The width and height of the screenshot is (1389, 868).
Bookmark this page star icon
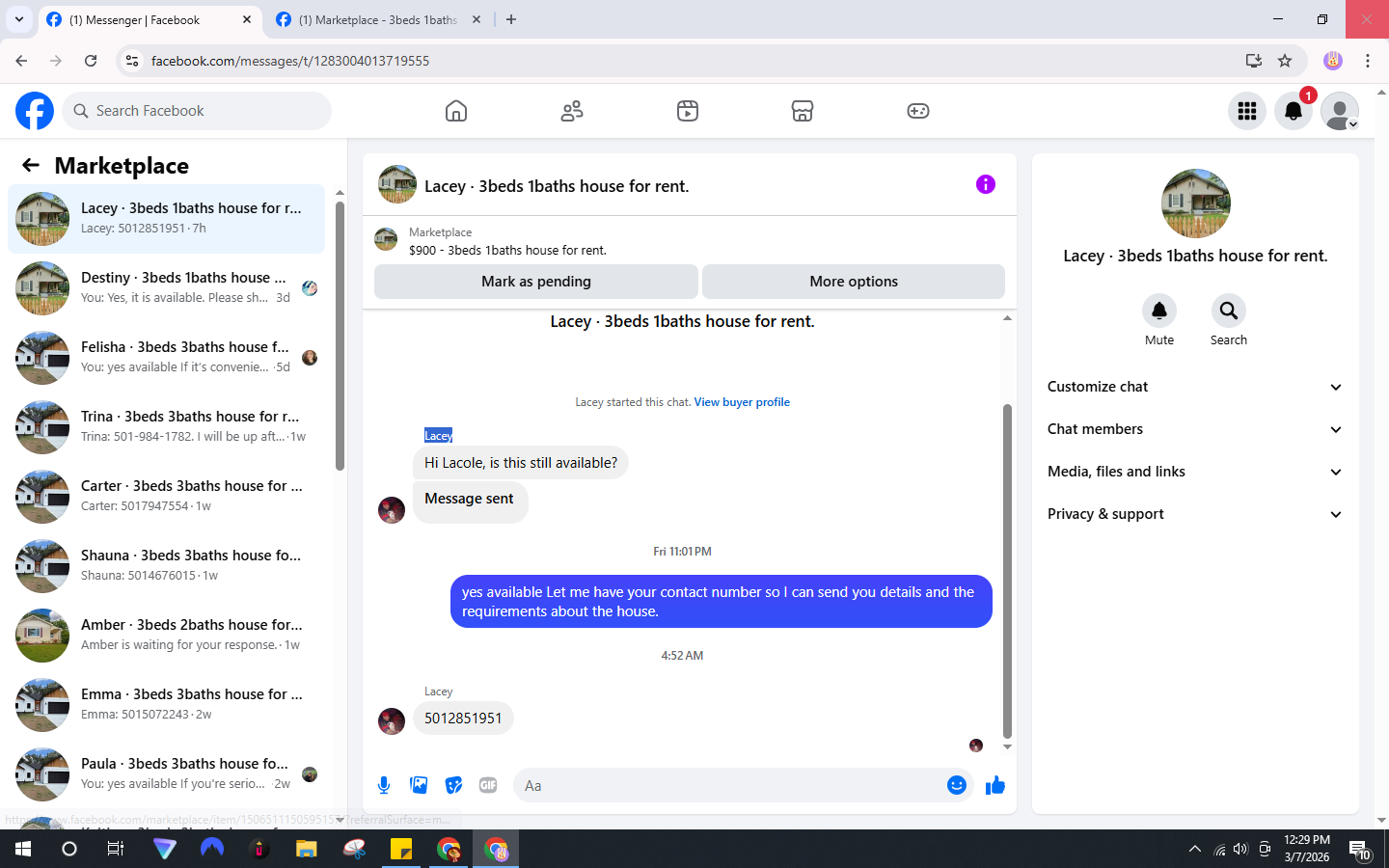click(1285, 61)
